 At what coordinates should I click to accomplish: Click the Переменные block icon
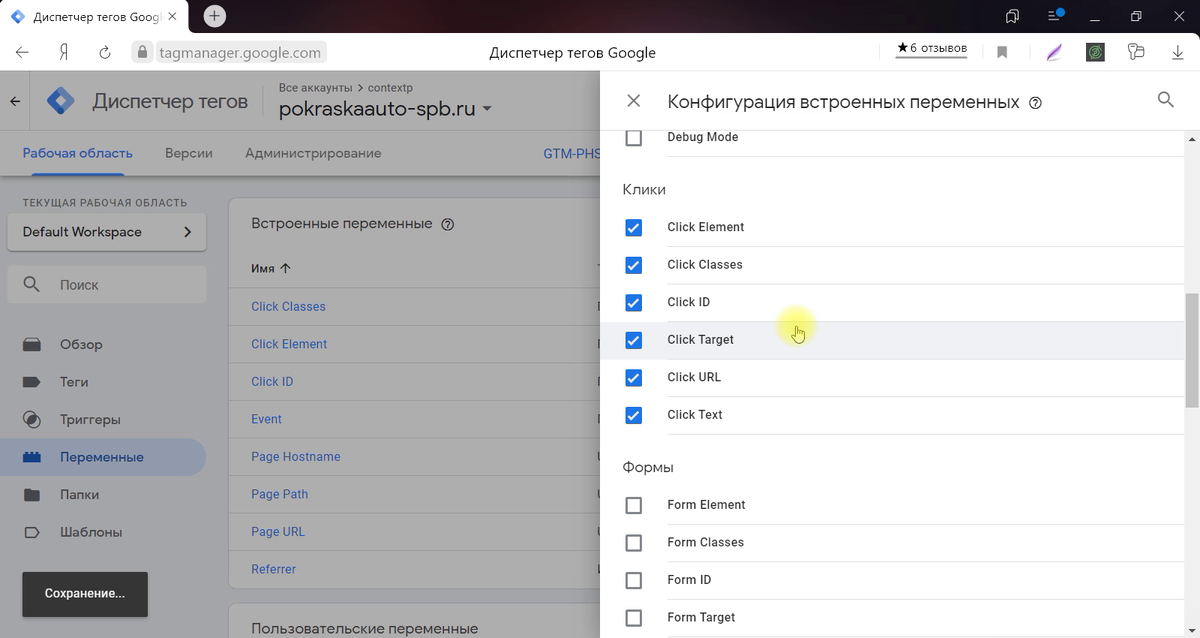tap(32, 457)
